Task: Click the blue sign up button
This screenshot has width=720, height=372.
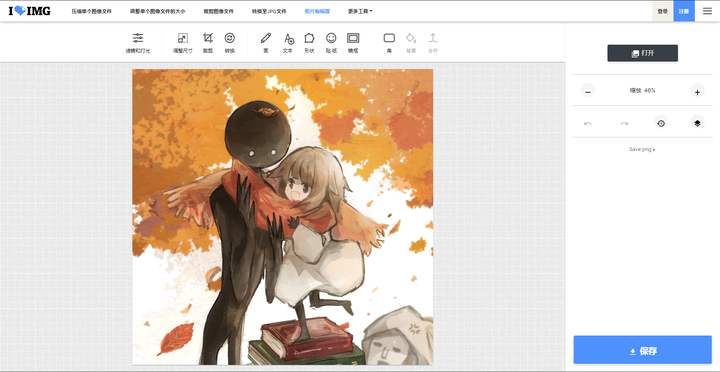Action: point(684,11)
